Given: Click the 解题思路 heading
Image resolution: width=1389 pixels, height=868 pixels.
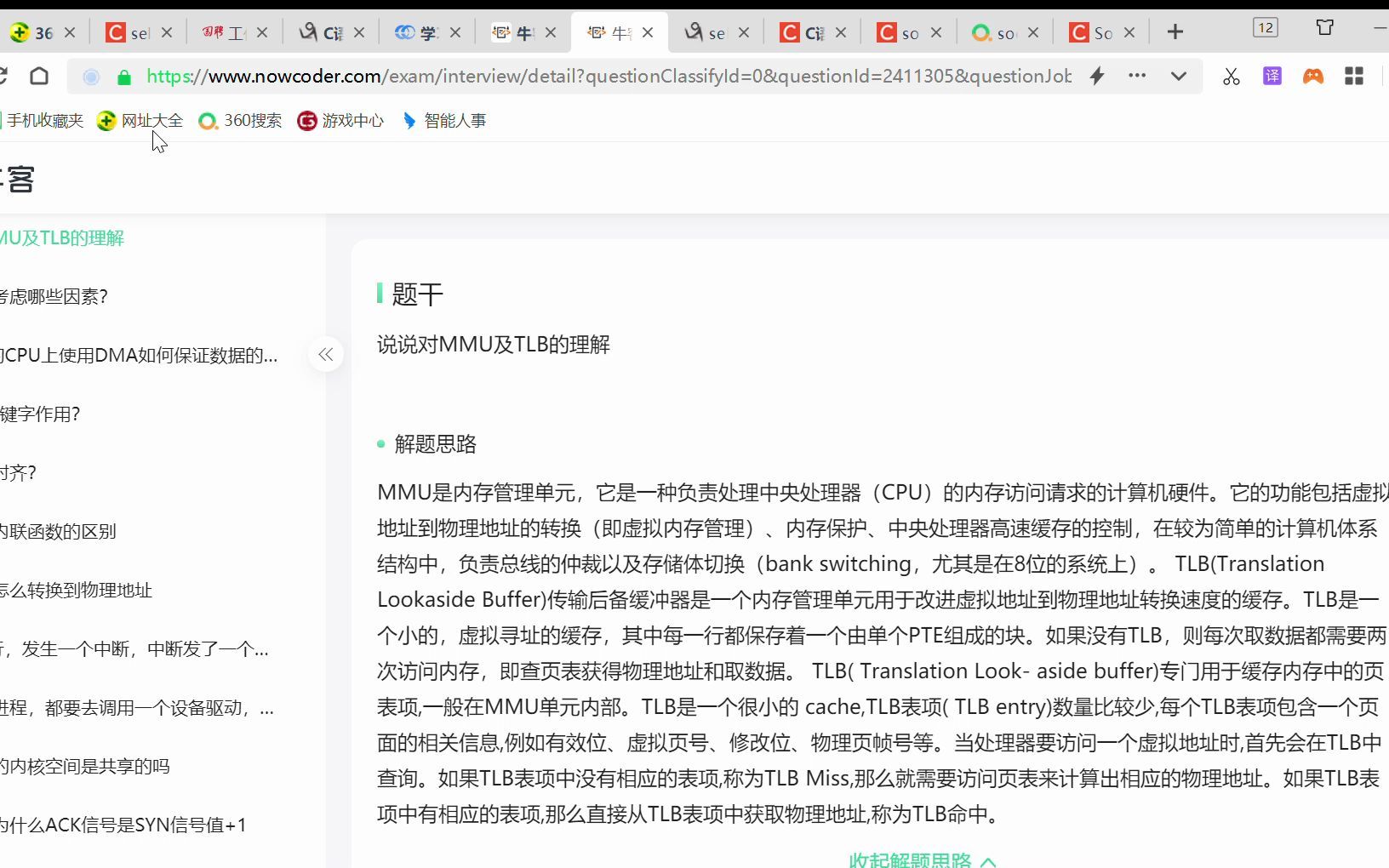Looking at the screenshot, I should 436,444.
